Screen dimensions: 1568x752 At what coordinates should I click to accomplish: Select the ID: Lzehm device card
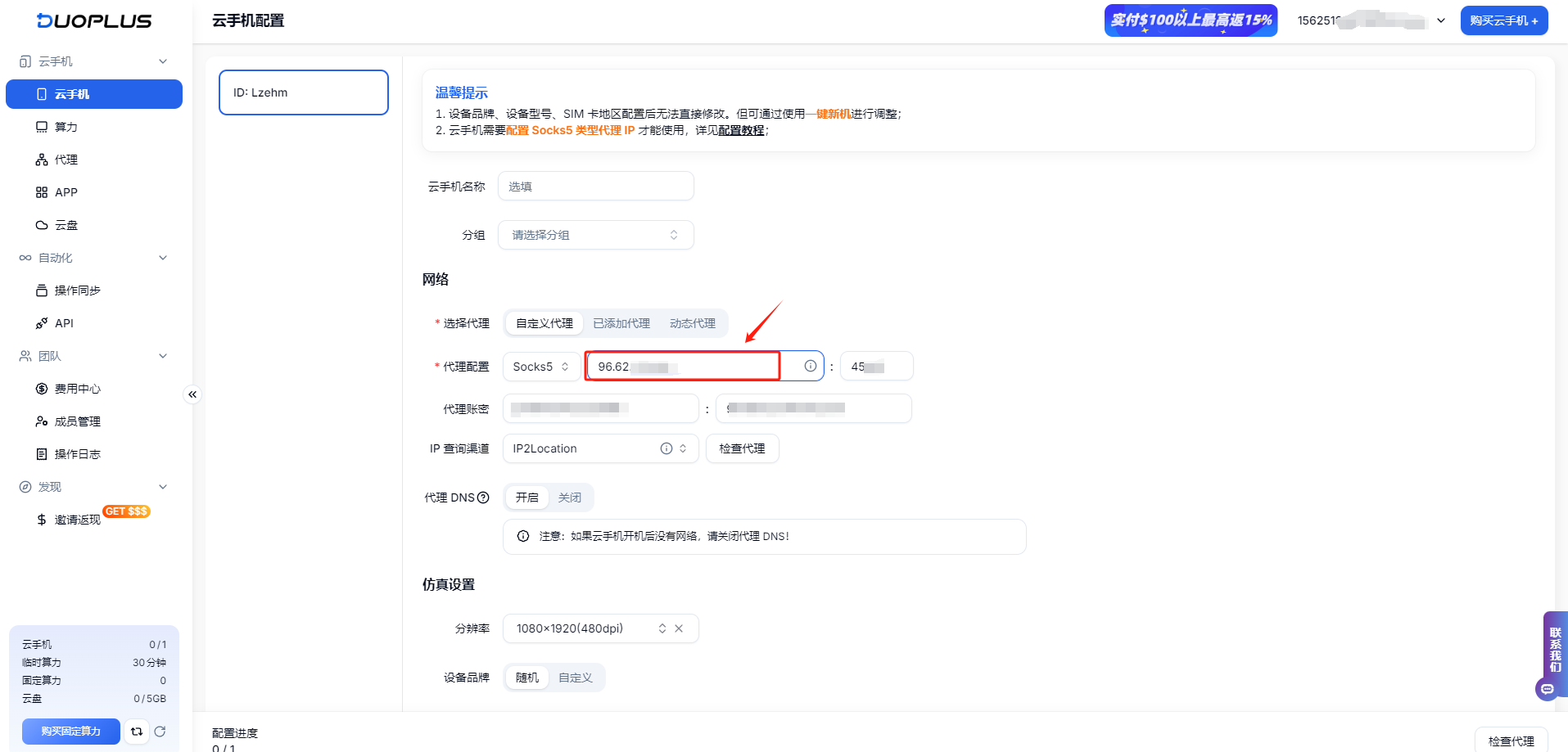click(304, 92)
